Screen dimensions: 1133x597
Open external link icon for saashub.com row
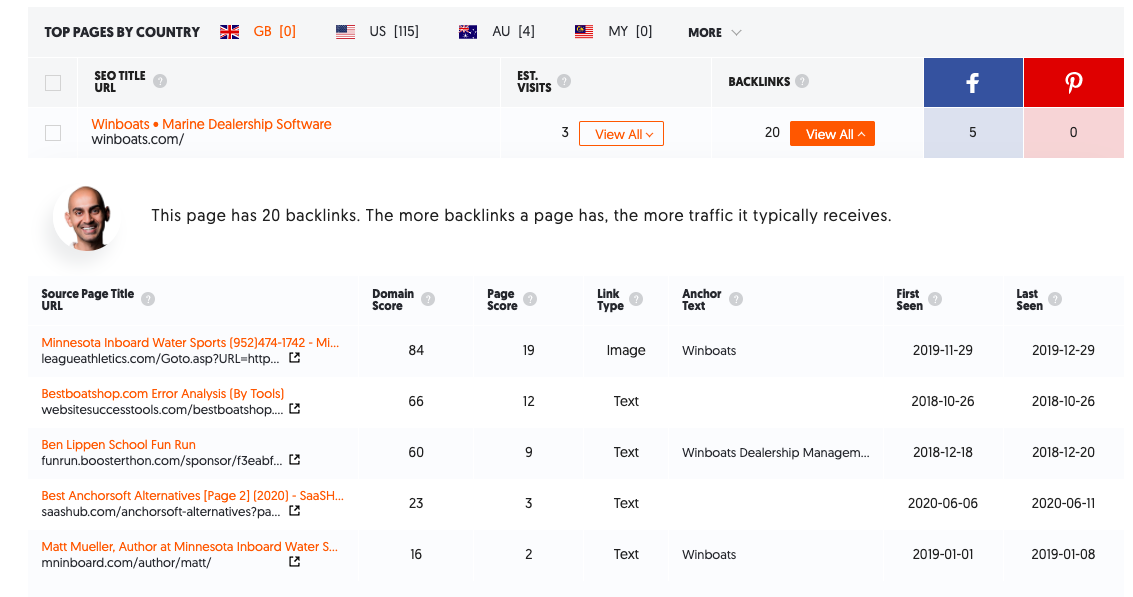(x=295, y=510)
